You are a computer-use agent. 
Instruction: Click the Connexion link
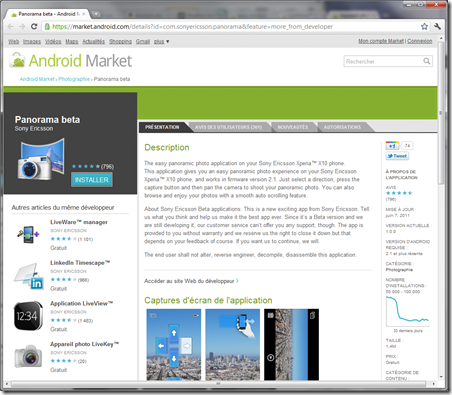pyautogui.click(x=420, y=41)
